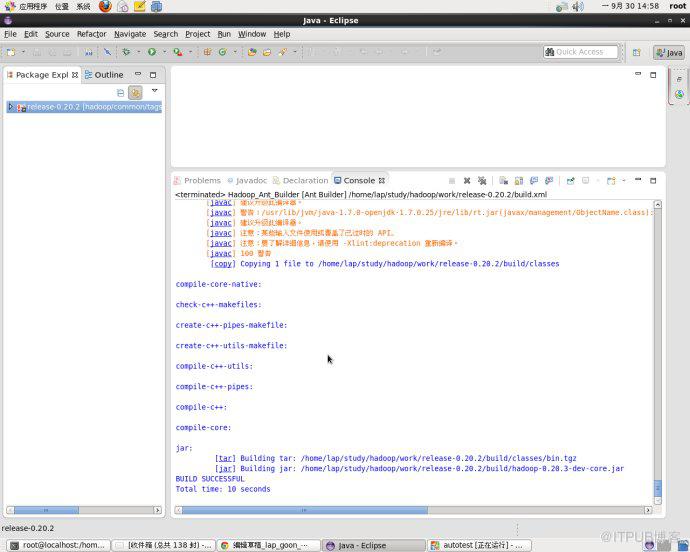690x552 pixels.
Task: Click the Search flashlight toolbar icon
Action: [282, 52]
